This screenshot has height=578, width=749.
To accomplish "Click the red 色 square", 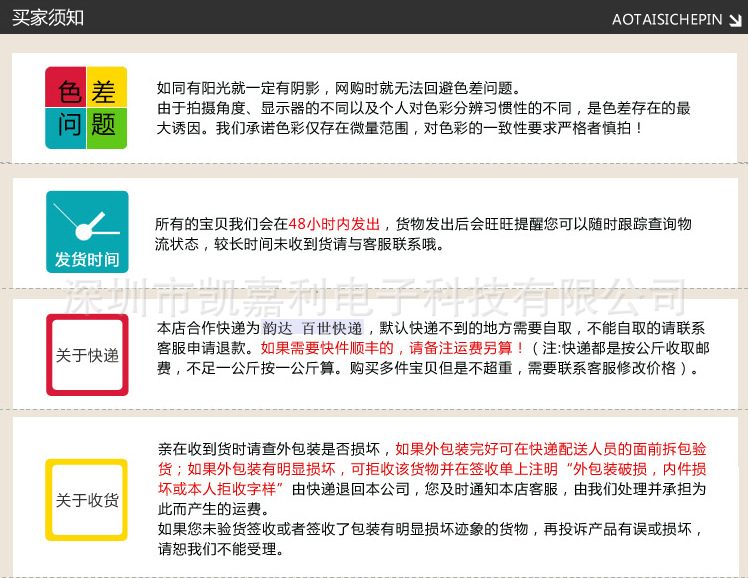I will 66,87.
